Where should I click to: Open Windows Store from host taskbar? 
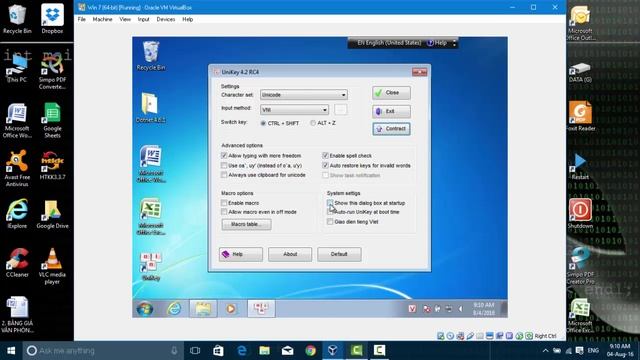pos(218,351)
